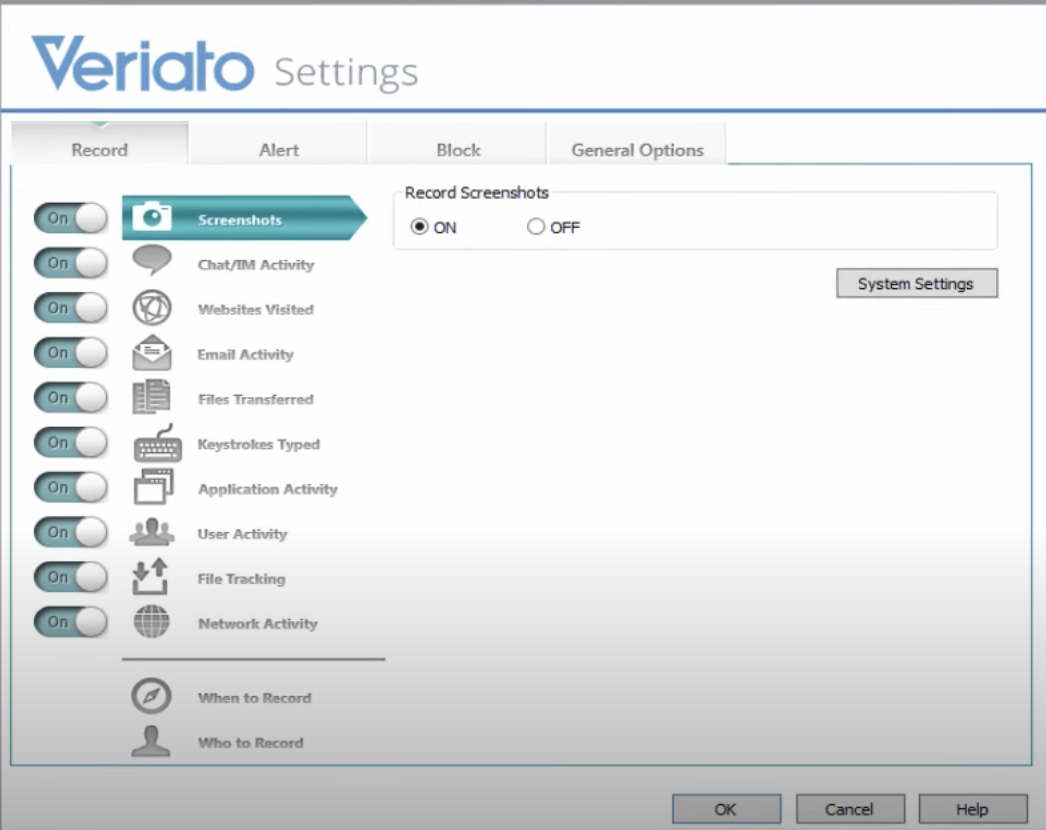The height and width of the screenshot is (830, 1046).
Task: Open Network Activity settings label
Action: [258, 623]
